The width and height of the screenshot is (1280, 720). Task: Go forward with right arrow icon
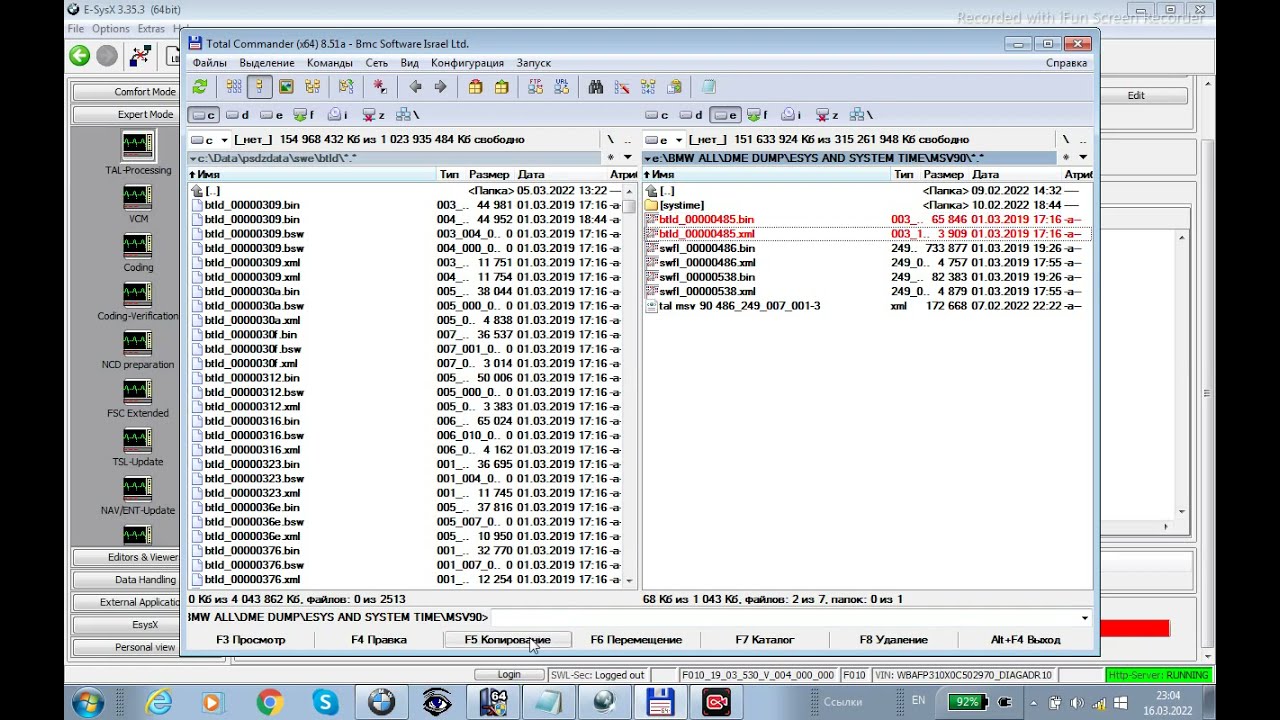440,87
